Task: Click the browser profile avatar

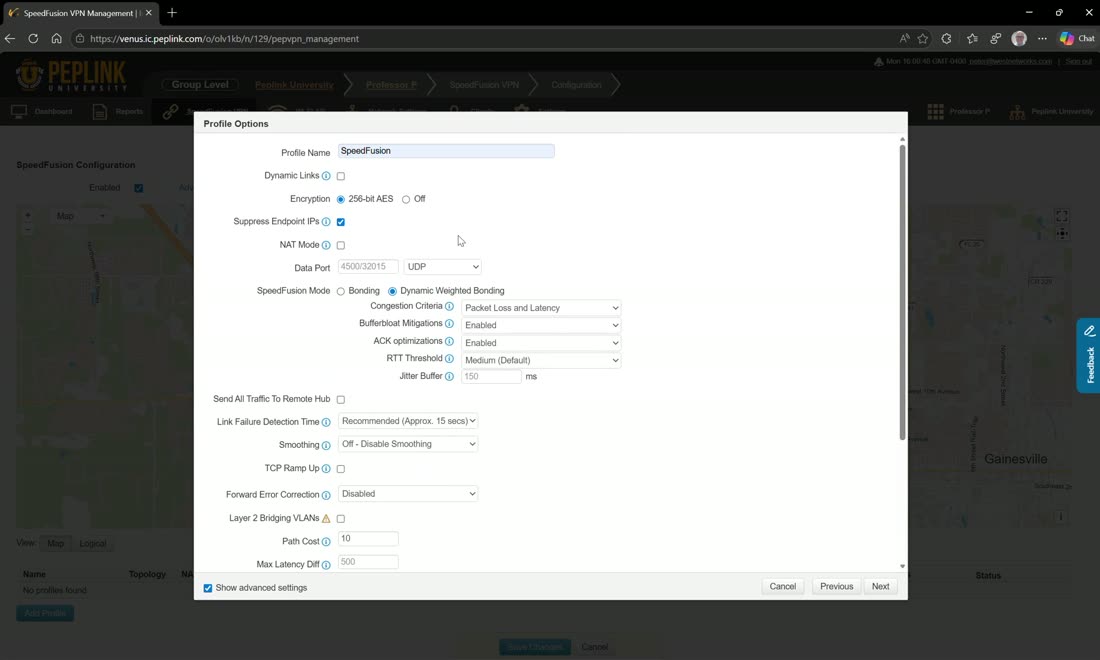Action: click(x=1019, y=39)
